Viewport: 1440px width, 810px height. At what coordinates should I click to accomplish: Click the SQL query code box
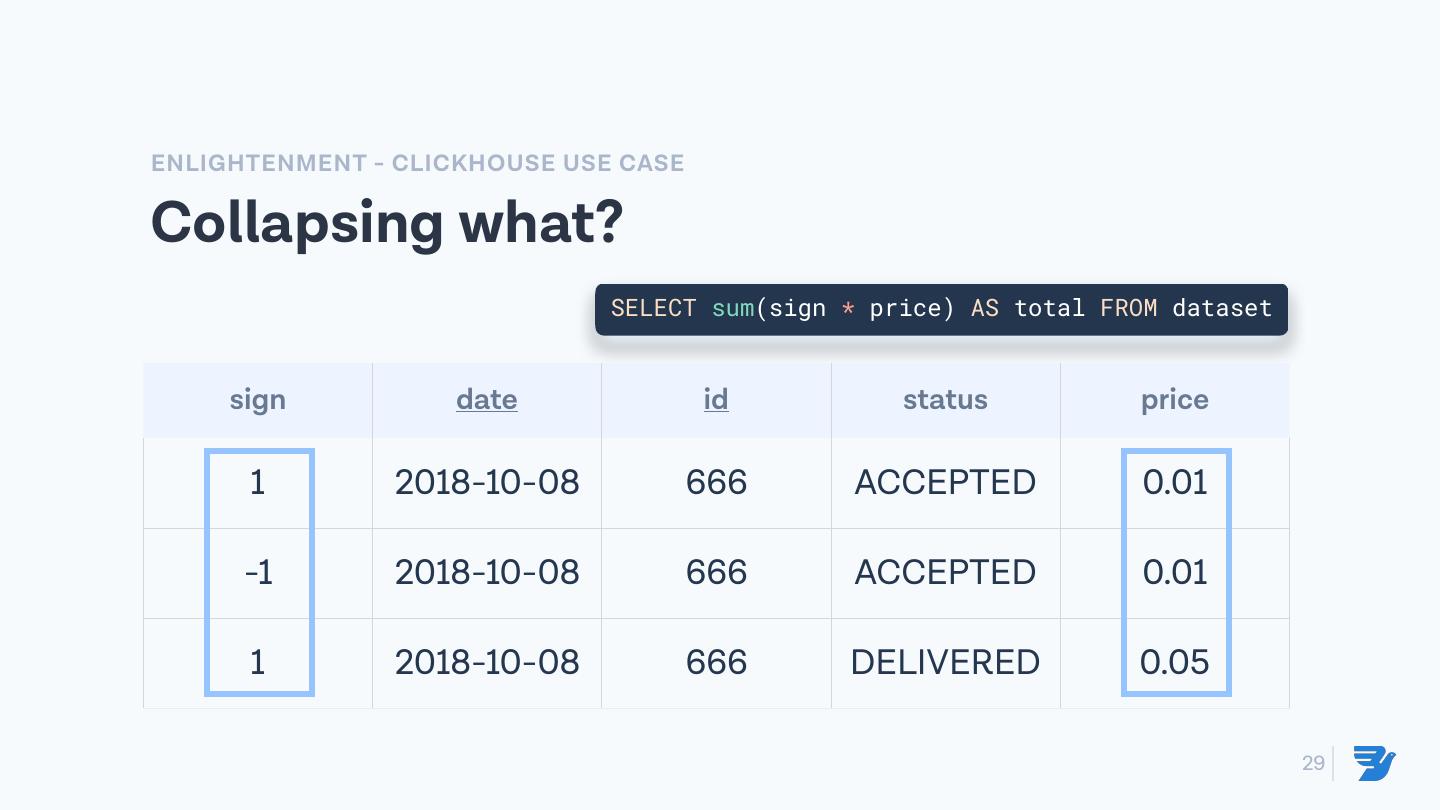point(941,309)
